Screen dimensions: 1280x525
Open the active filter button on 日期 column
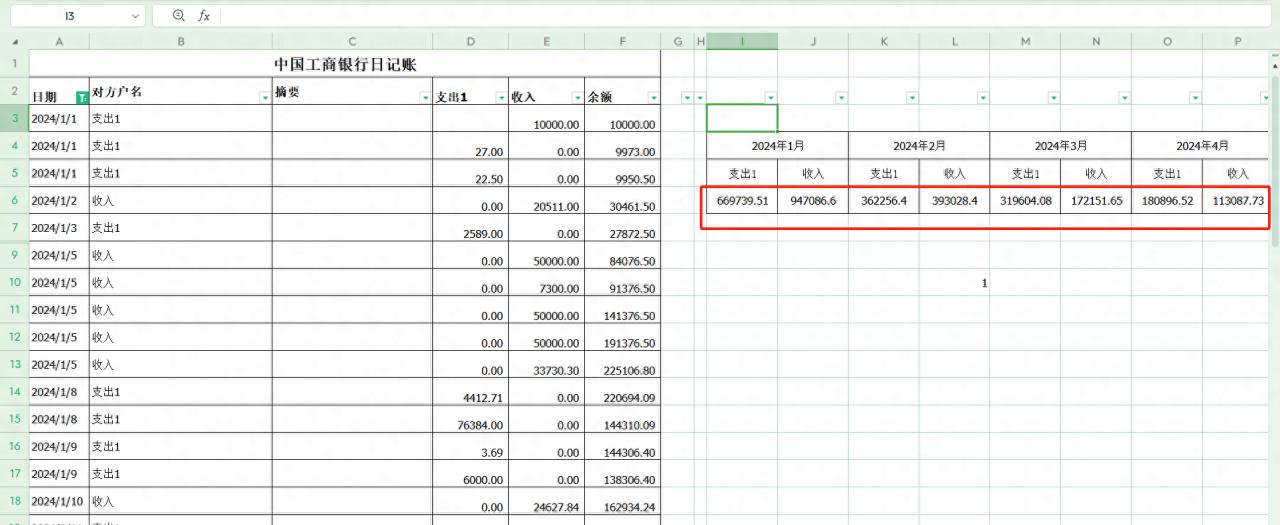tap(83, 97)
